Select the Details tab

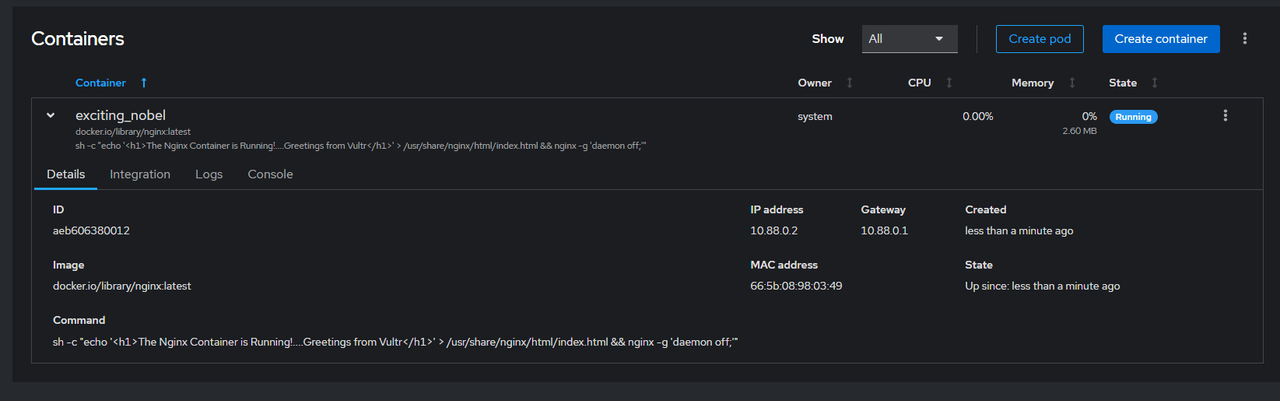(x=66, y=174)
